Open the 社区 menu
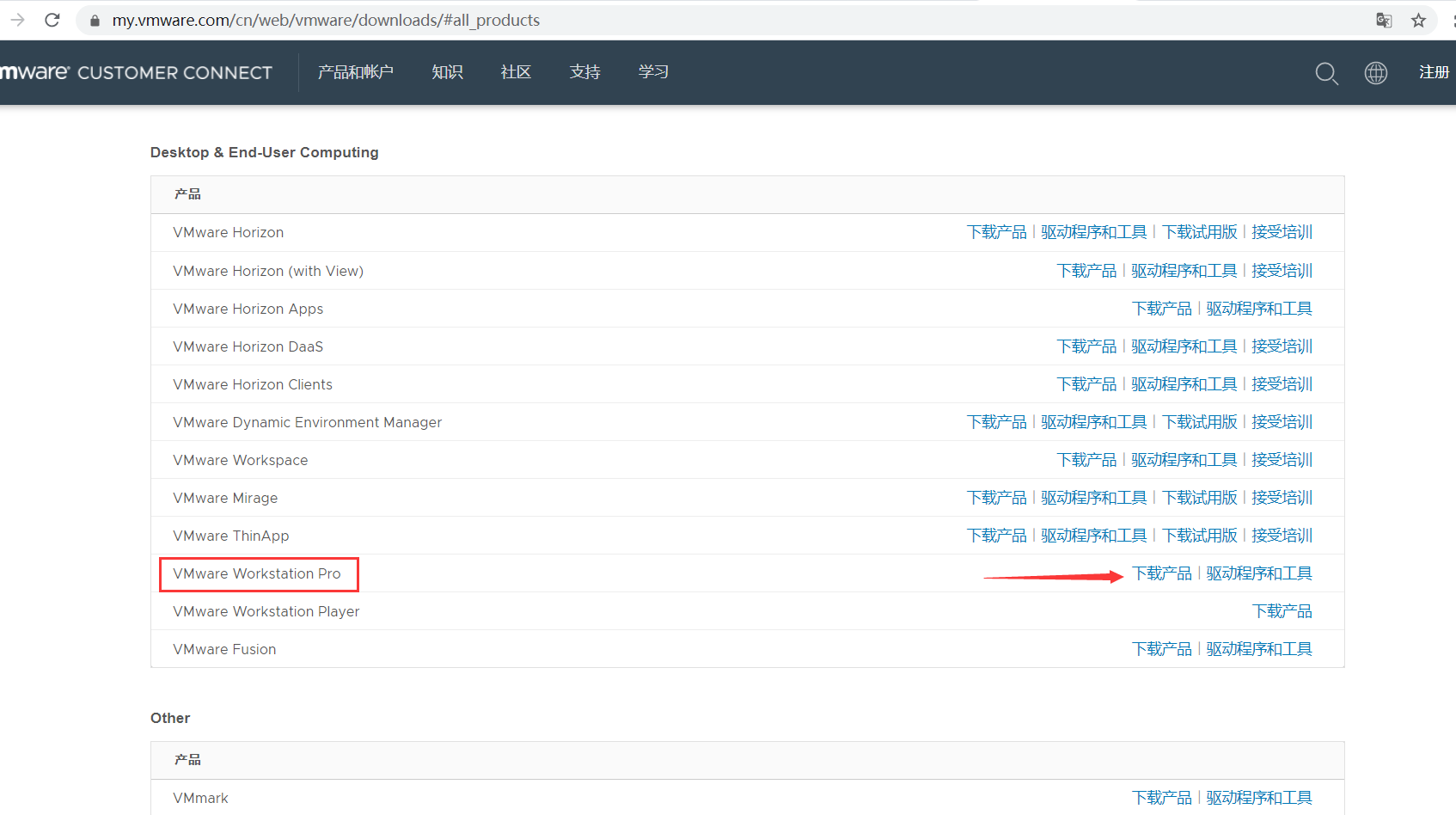This screenshot has height=815, width=1456. (x=516, y=72)
